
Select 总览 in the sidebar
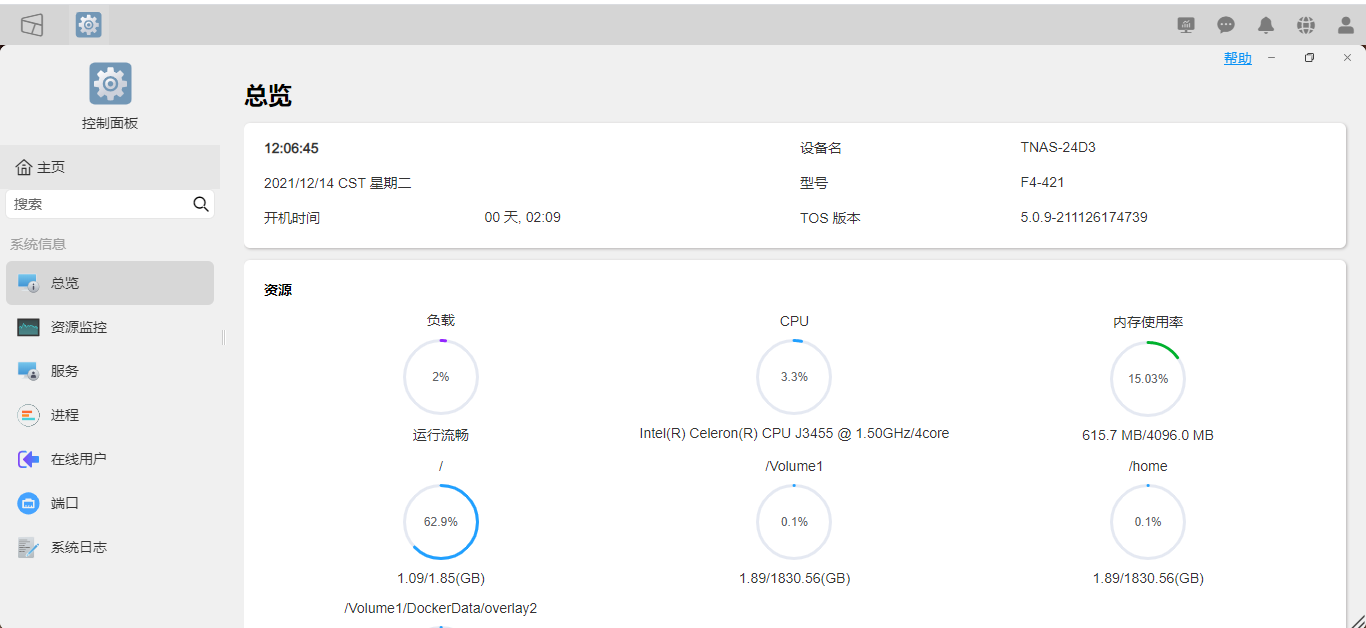(x=110, y=283)
